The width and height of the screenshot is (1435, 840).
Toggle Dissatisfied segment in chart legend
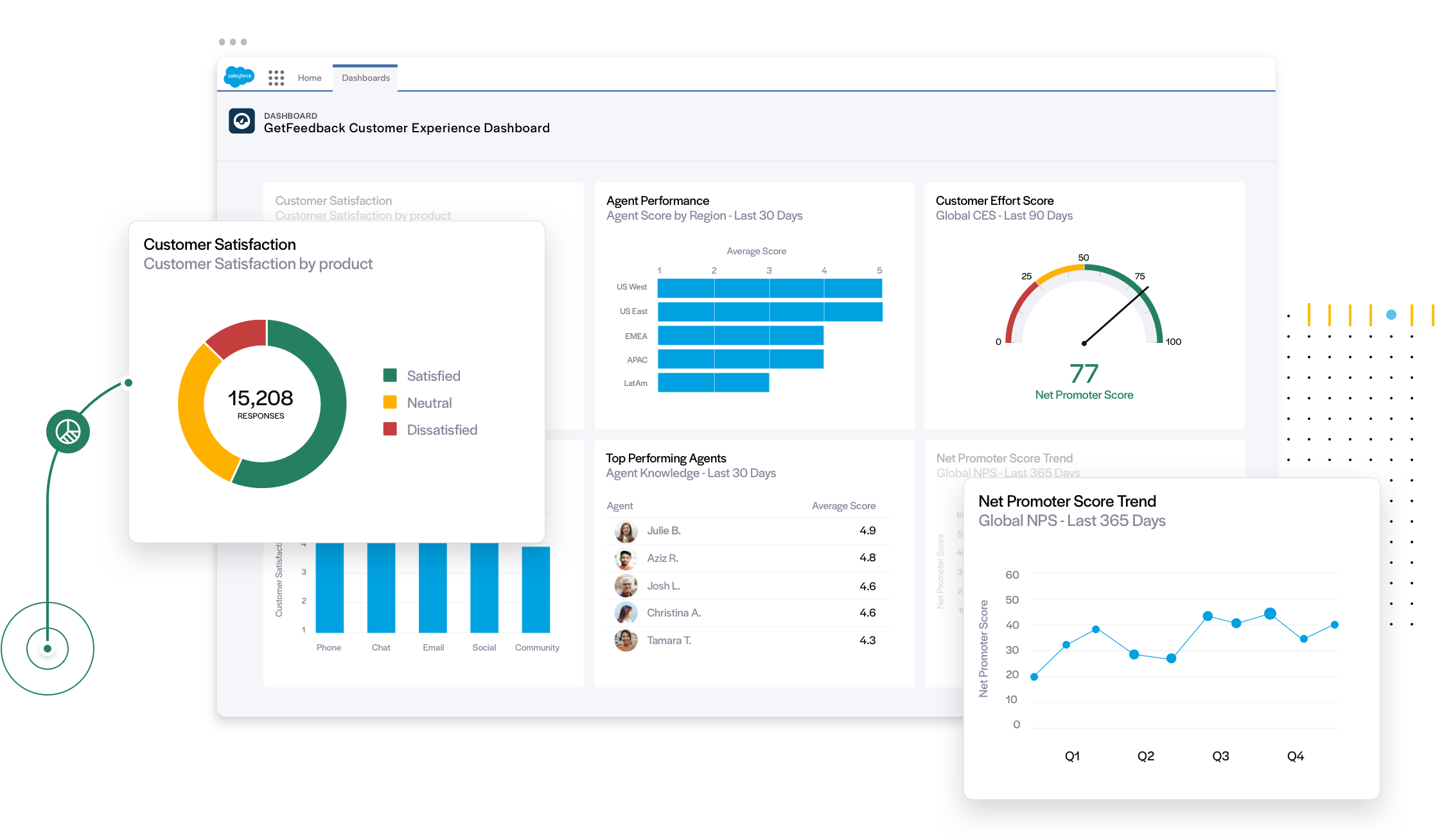pos(440,430)
